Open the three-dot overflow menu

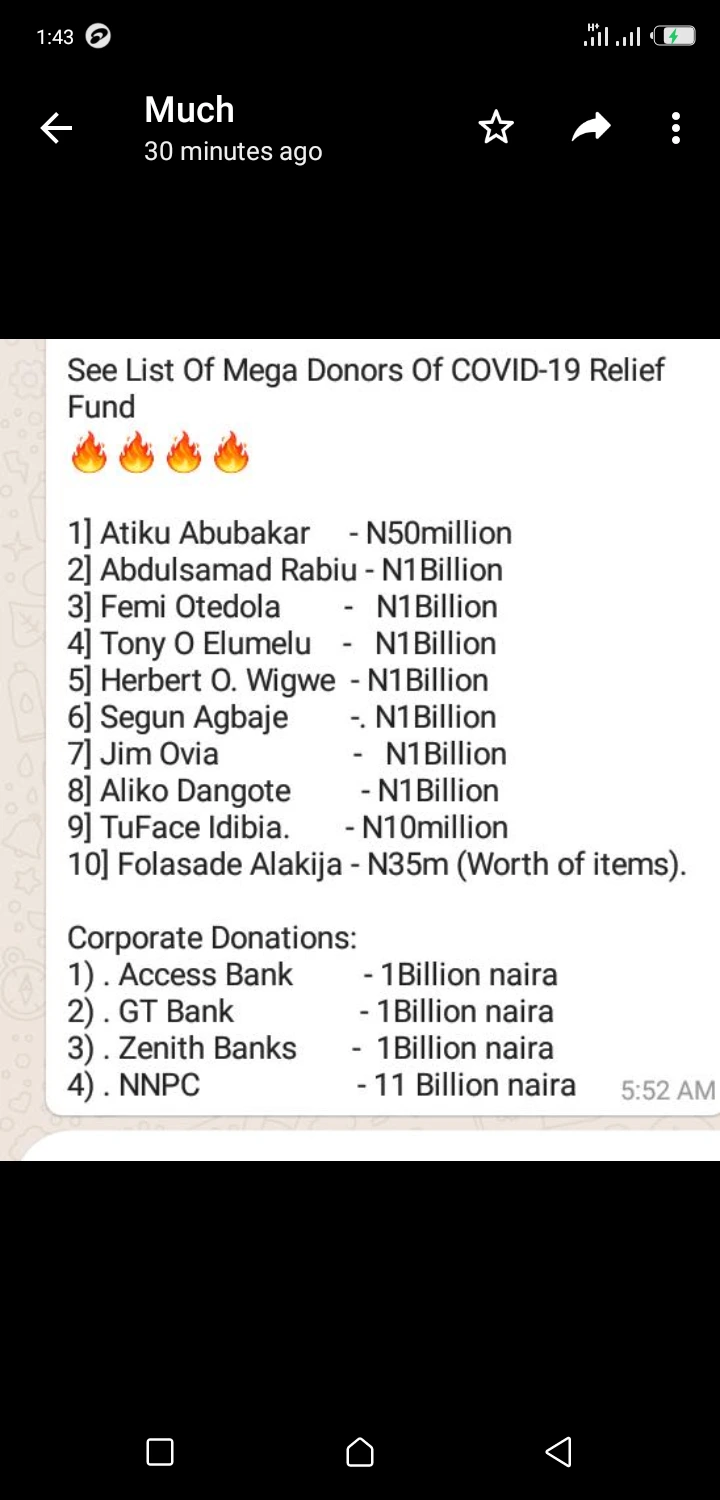pyautogui.click(x=676, y=128)
